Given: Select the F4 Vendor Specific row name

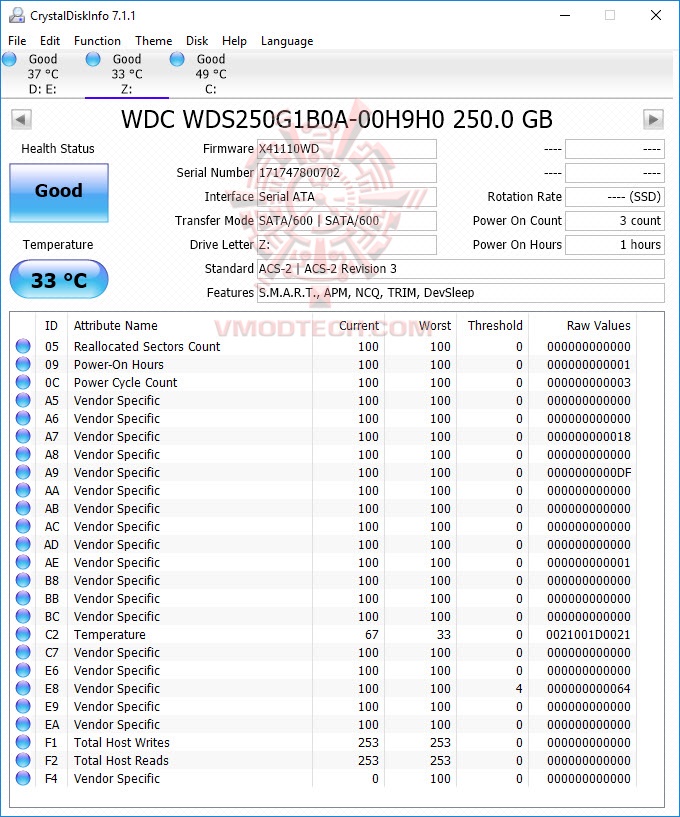Looking at the screenshot, I should point(117,778).
